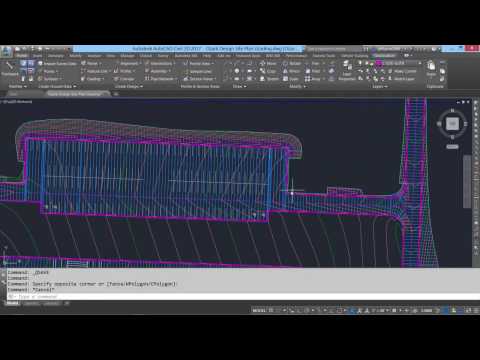Viewport: 480px width, 360px height.
Task: Click the vertical navigation bar scroll area
Action: 467,182
